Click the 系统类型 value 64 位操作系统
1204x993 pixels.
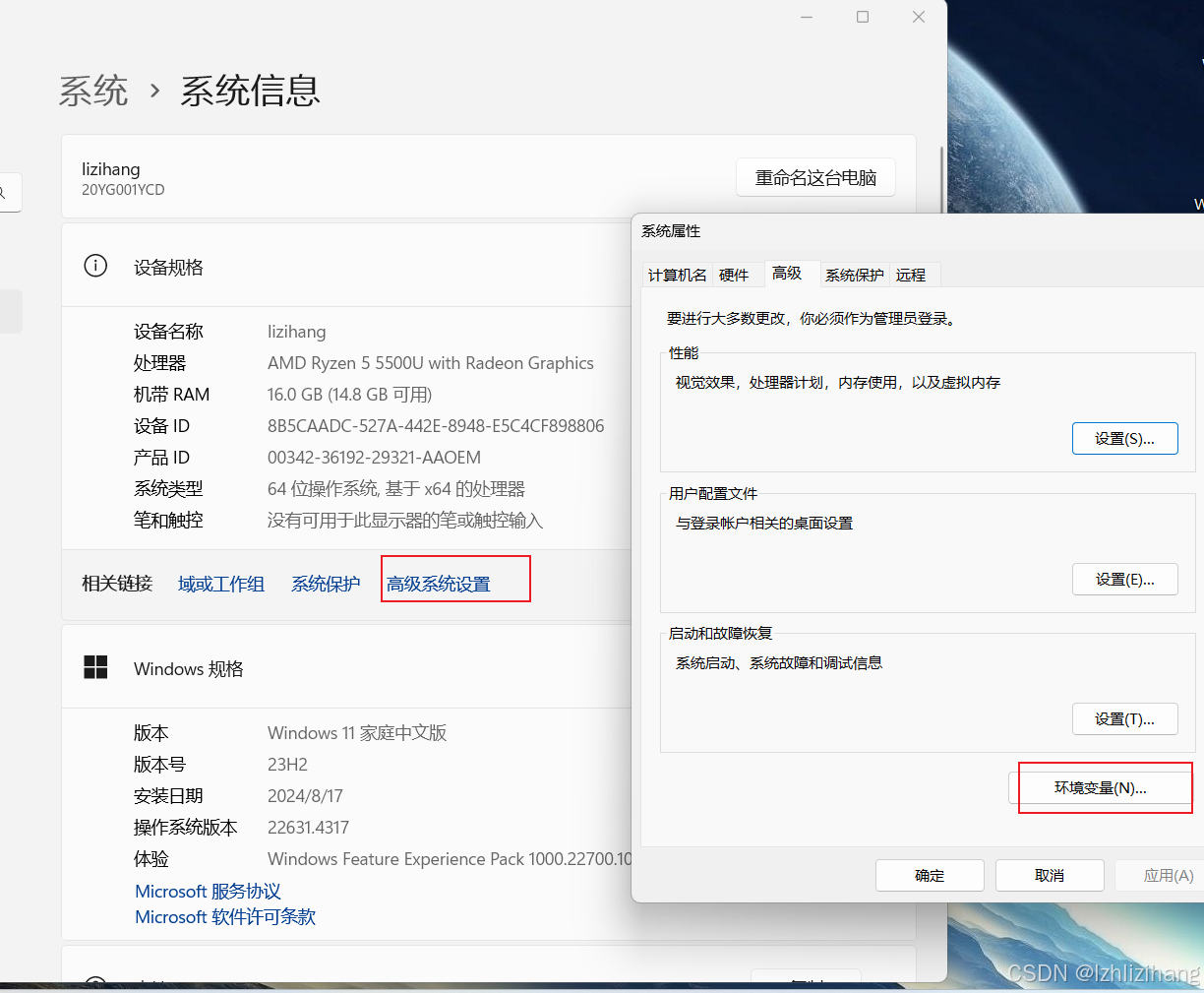[x=396, y=489]
